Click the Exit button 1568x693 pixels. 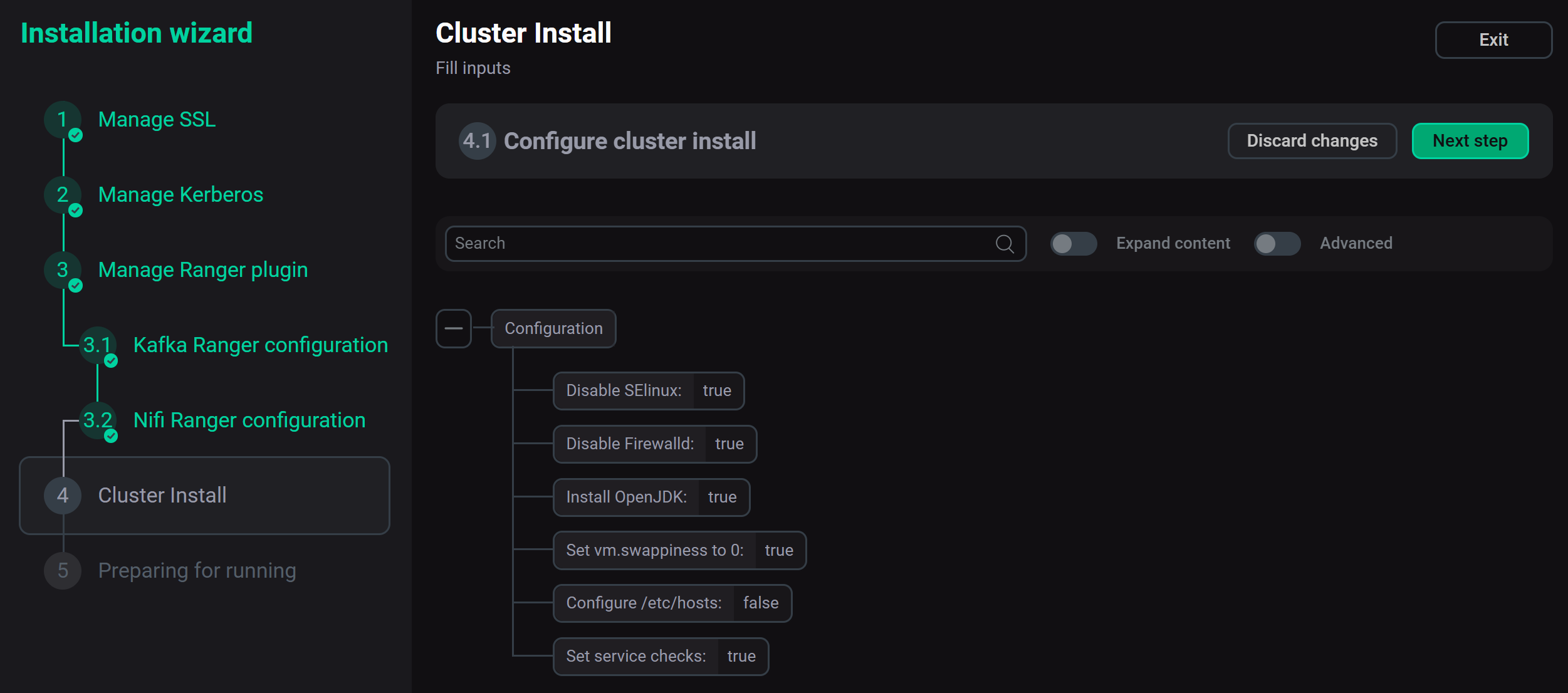point(1493,40)
